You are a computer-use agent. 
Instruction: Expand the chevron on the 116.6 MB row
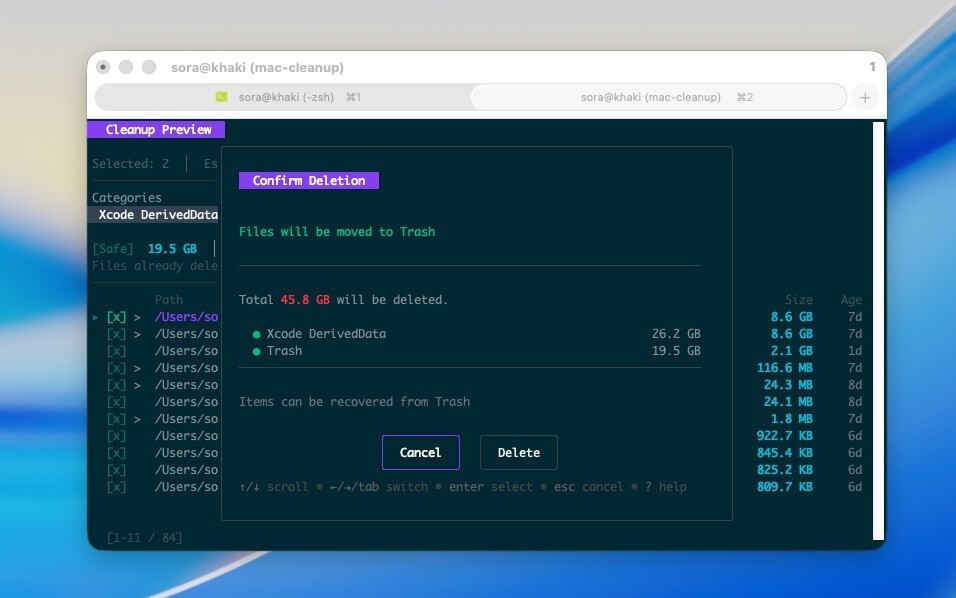point(137,368)
